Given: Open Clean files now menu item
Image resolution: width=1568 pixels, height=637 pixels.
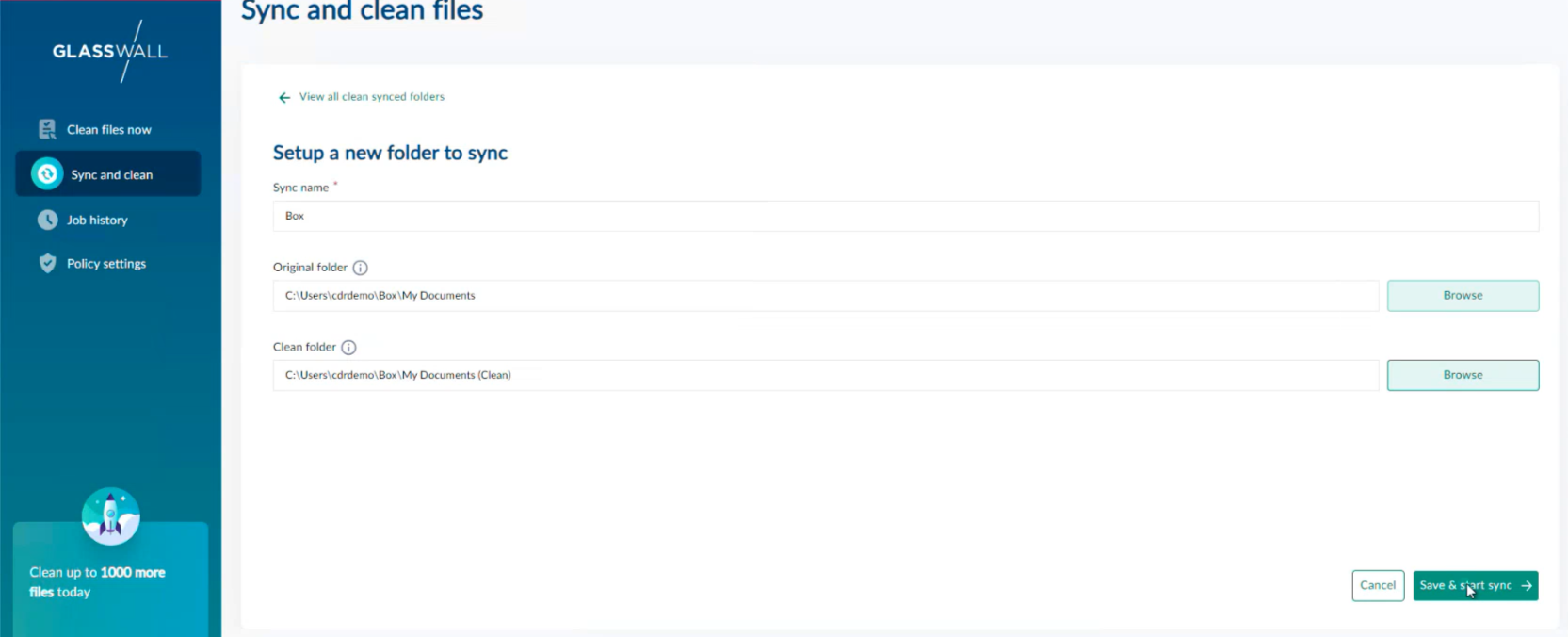Looking at the screenshot, I should coord(108,130).
